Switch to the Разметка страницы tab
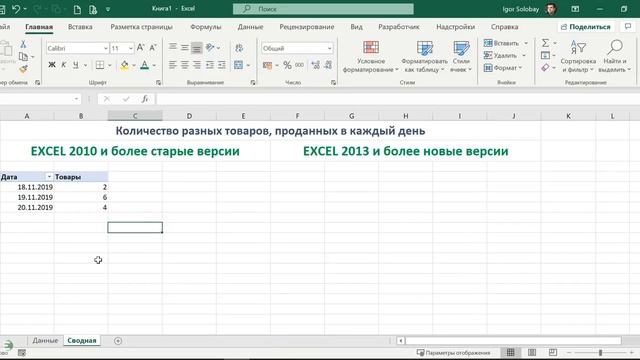 pos(142,27)
